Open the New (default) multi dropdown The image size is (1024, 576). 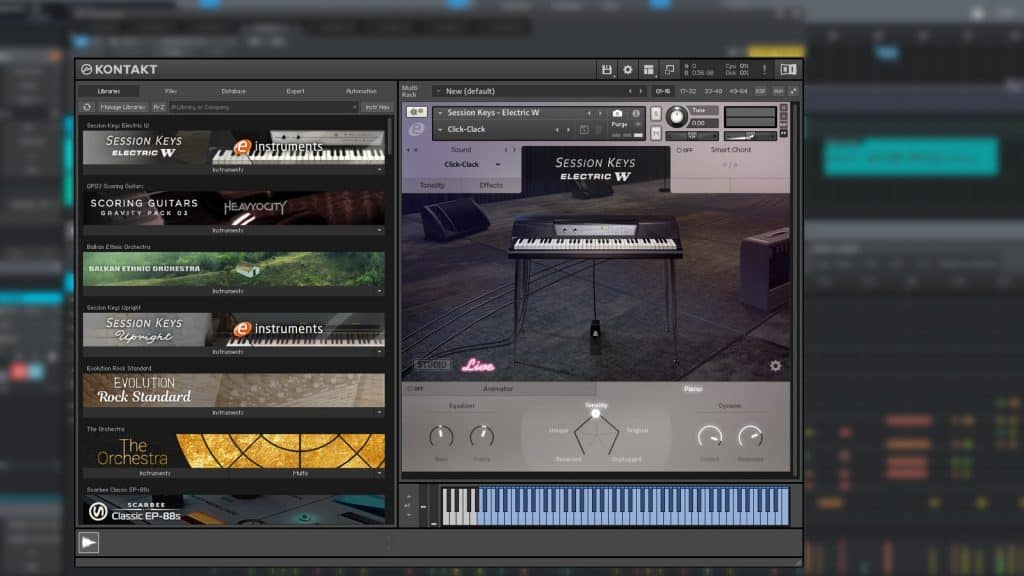438,91
